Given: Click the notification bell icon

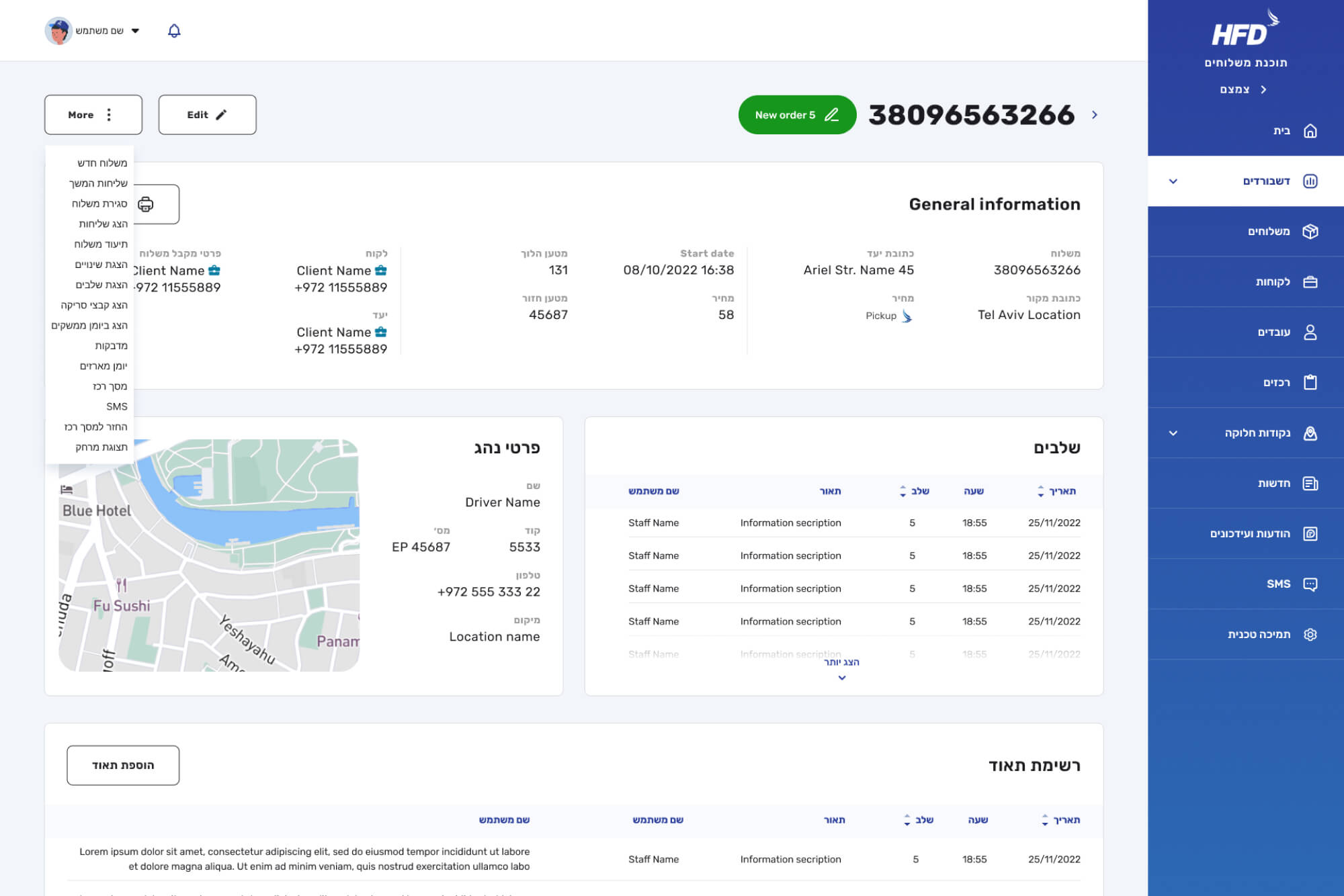Looking at the screenshot, I should (174, 31).
